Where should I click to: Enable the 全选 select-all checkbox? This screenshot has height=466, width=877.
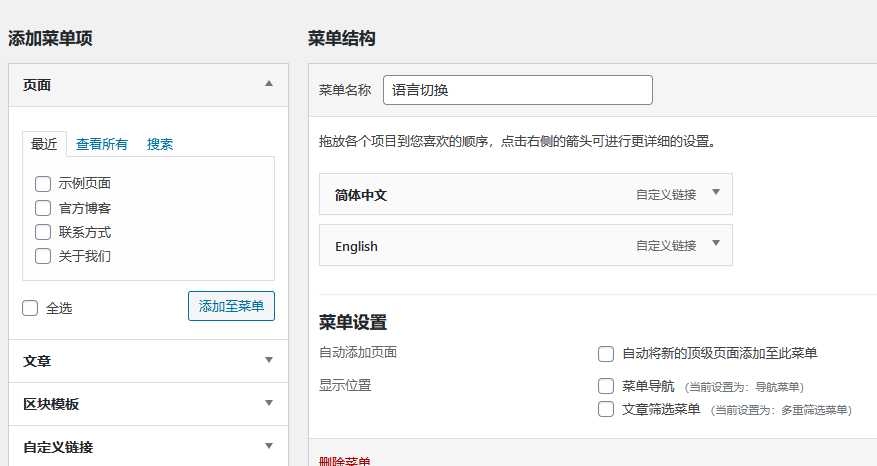click(30, 308)
